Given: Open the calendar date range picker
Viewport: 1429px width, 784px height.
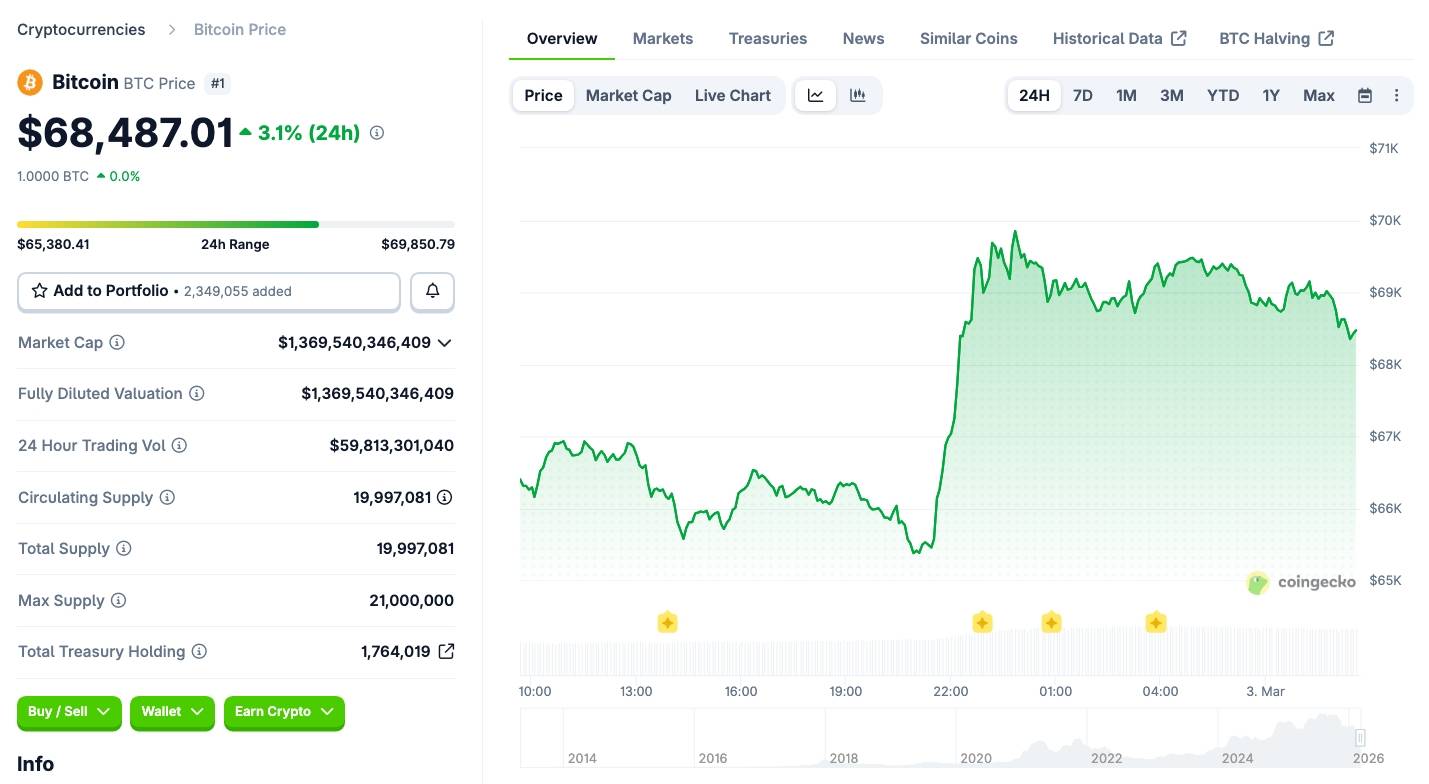Looking at the screenshot, I should pos(1365,95).
